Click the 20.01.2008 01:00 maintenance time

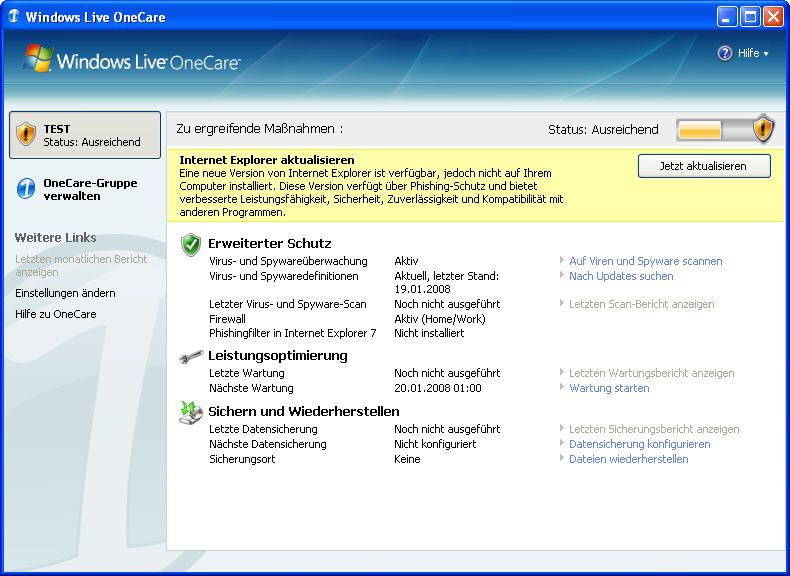(x=437, y=388)
